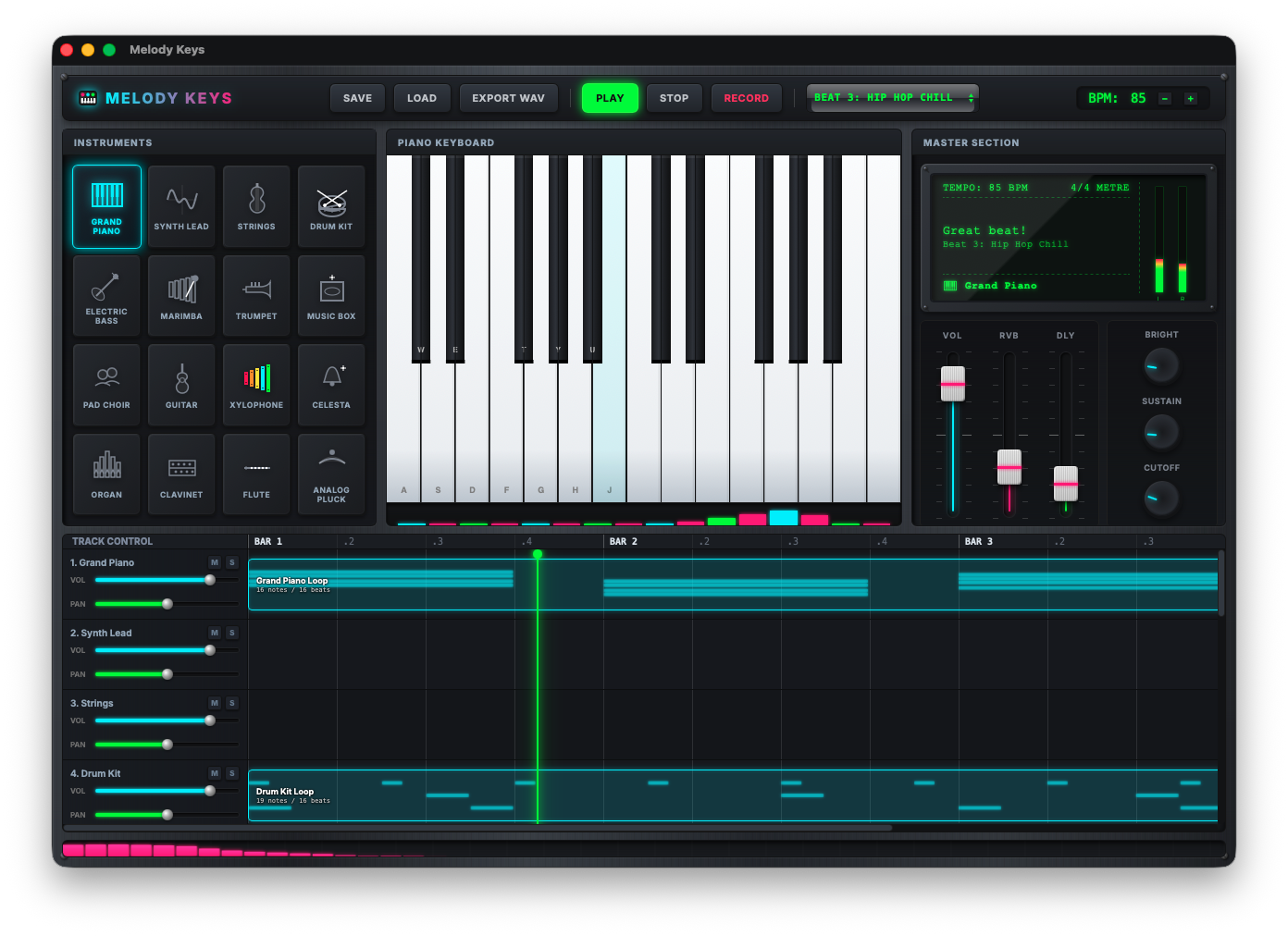Choose the Clavinet instrument
This screenshot has width=1288, height=936.
181,474
